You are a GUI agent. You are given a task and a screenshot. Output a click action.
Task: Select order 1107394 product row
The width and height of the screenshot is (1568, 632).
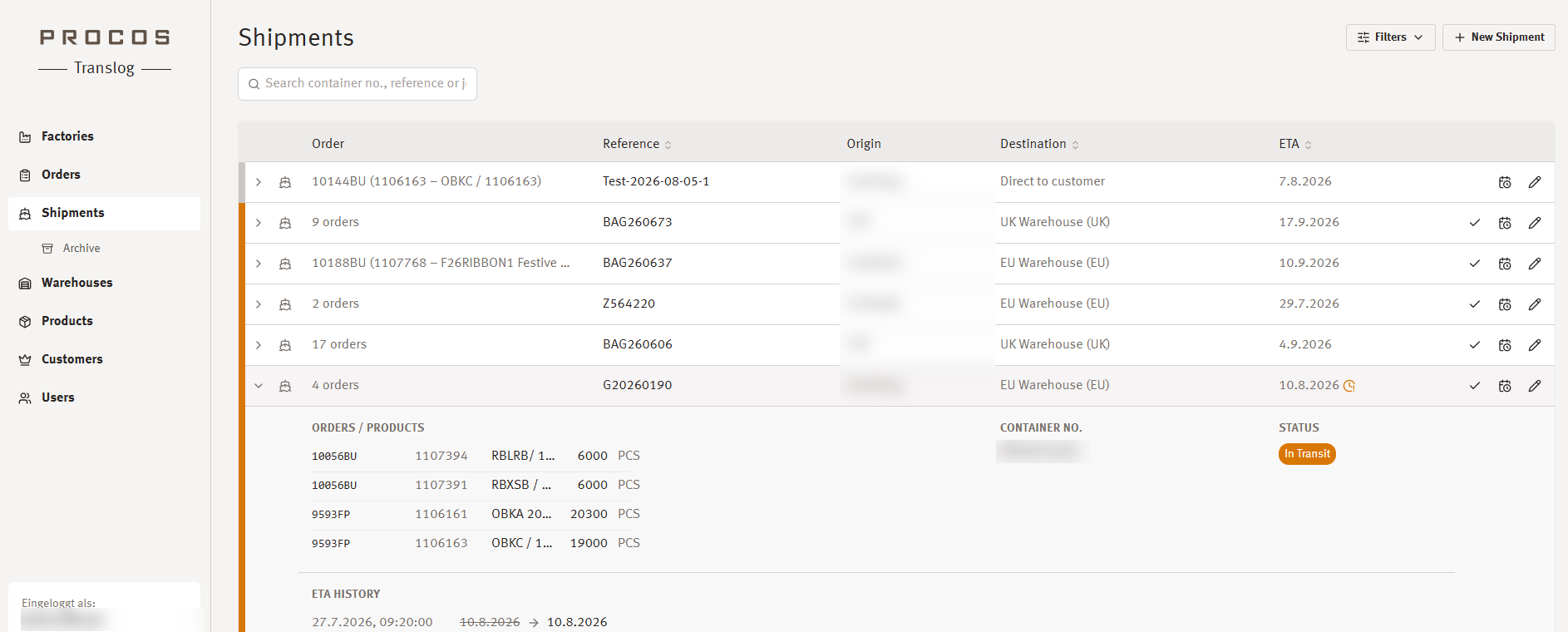click(476, 457)
